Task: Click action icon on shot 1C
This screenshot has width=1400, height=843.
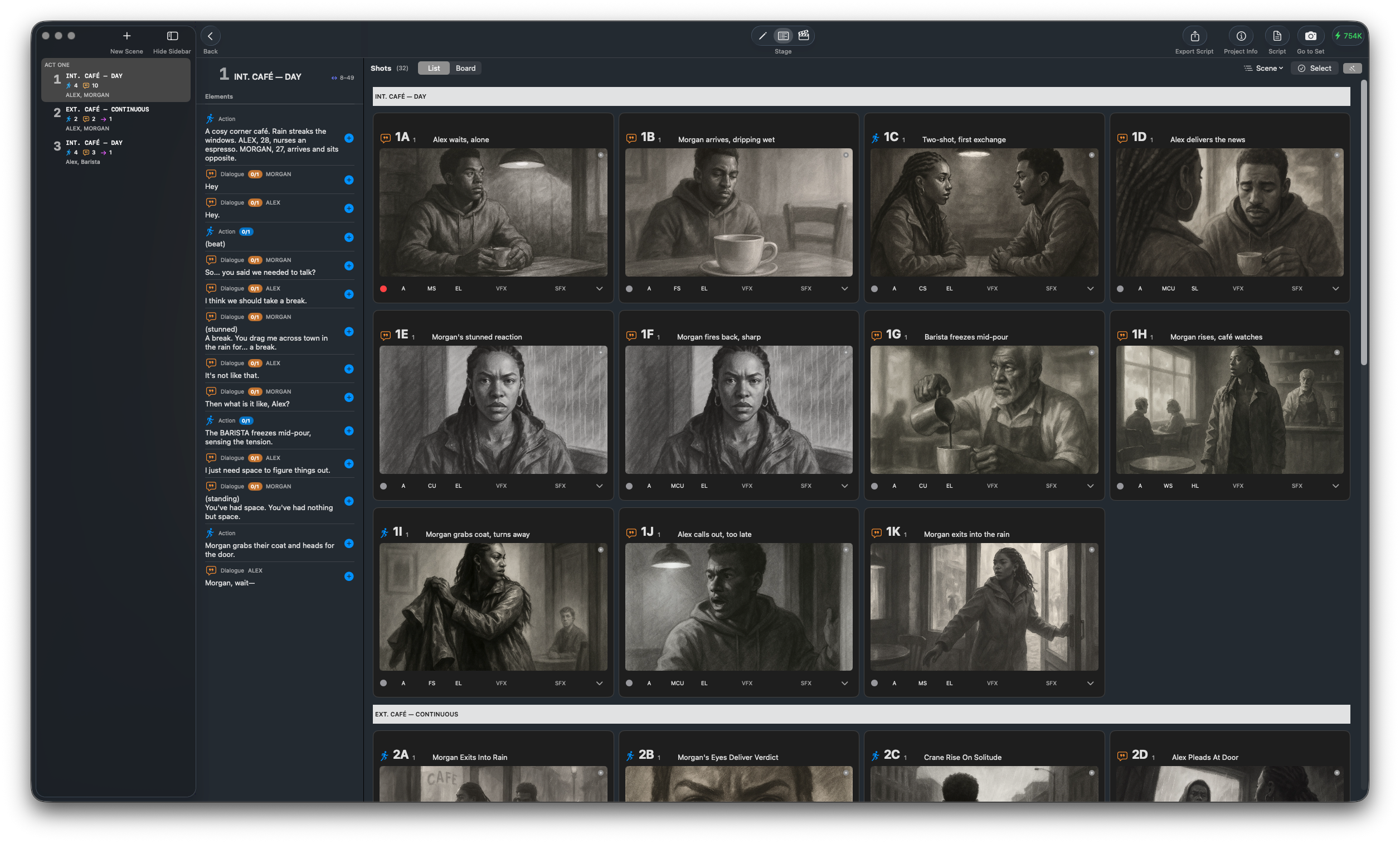Action: click(x=875, y=138)
